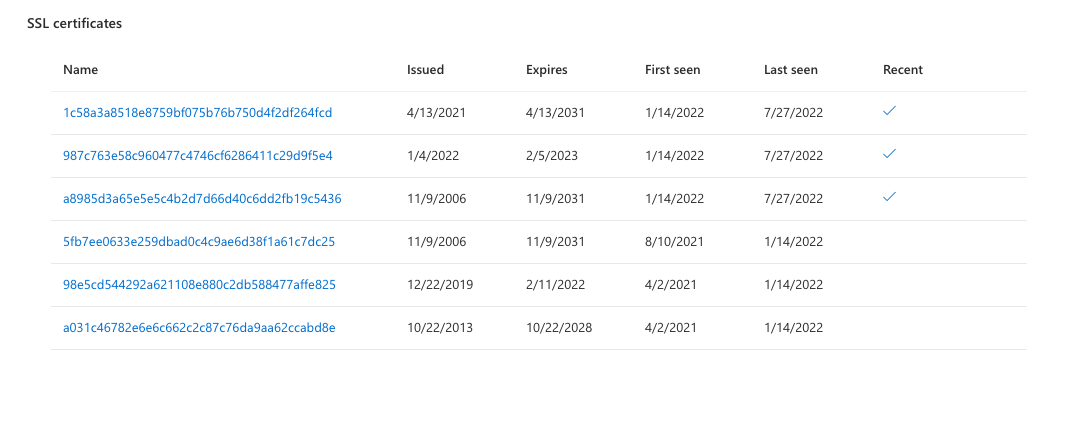Select the 12/22/2019 issued date cell
The image size is (1074, 423).
coord(440,284)
